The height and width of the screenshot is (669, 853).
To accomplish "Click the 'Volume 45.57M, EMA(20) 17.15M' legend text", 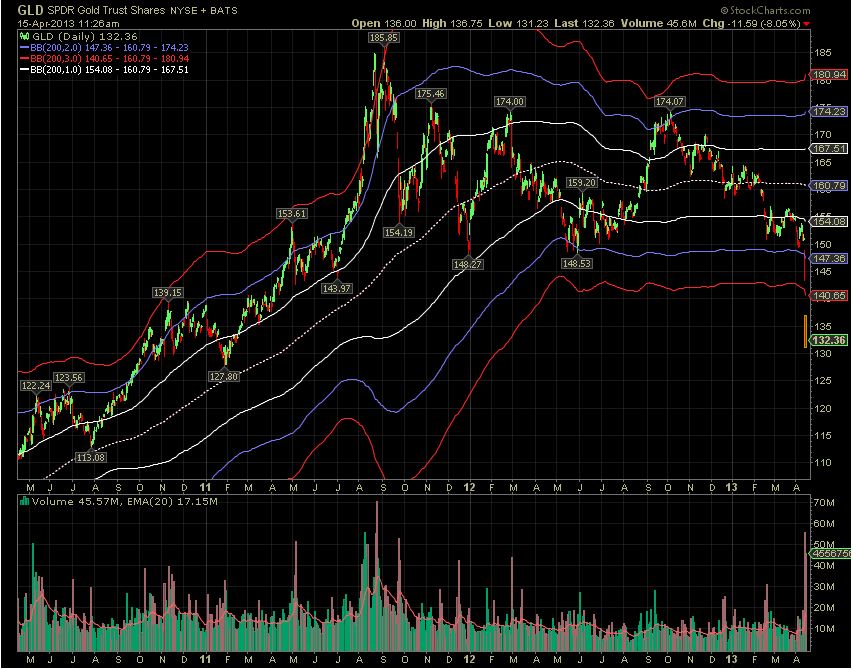I will (125, 501).
